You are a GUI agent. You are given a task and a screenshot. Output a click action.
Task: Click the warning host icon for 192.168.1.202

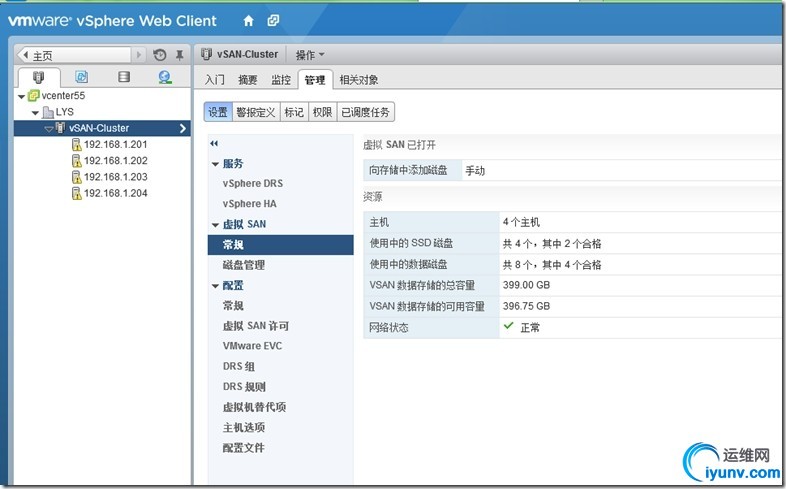[x=76, y=160]
